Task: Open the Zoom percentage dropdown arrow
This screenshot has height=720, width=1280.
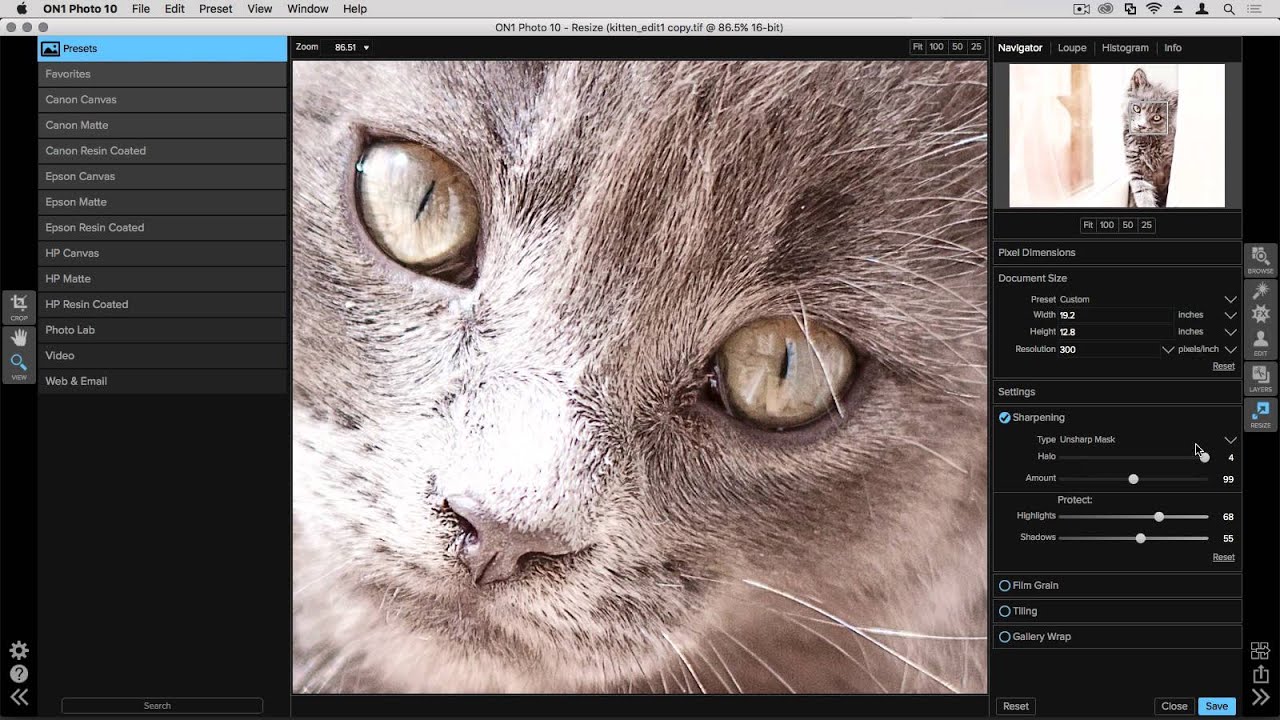Action: 366,48
